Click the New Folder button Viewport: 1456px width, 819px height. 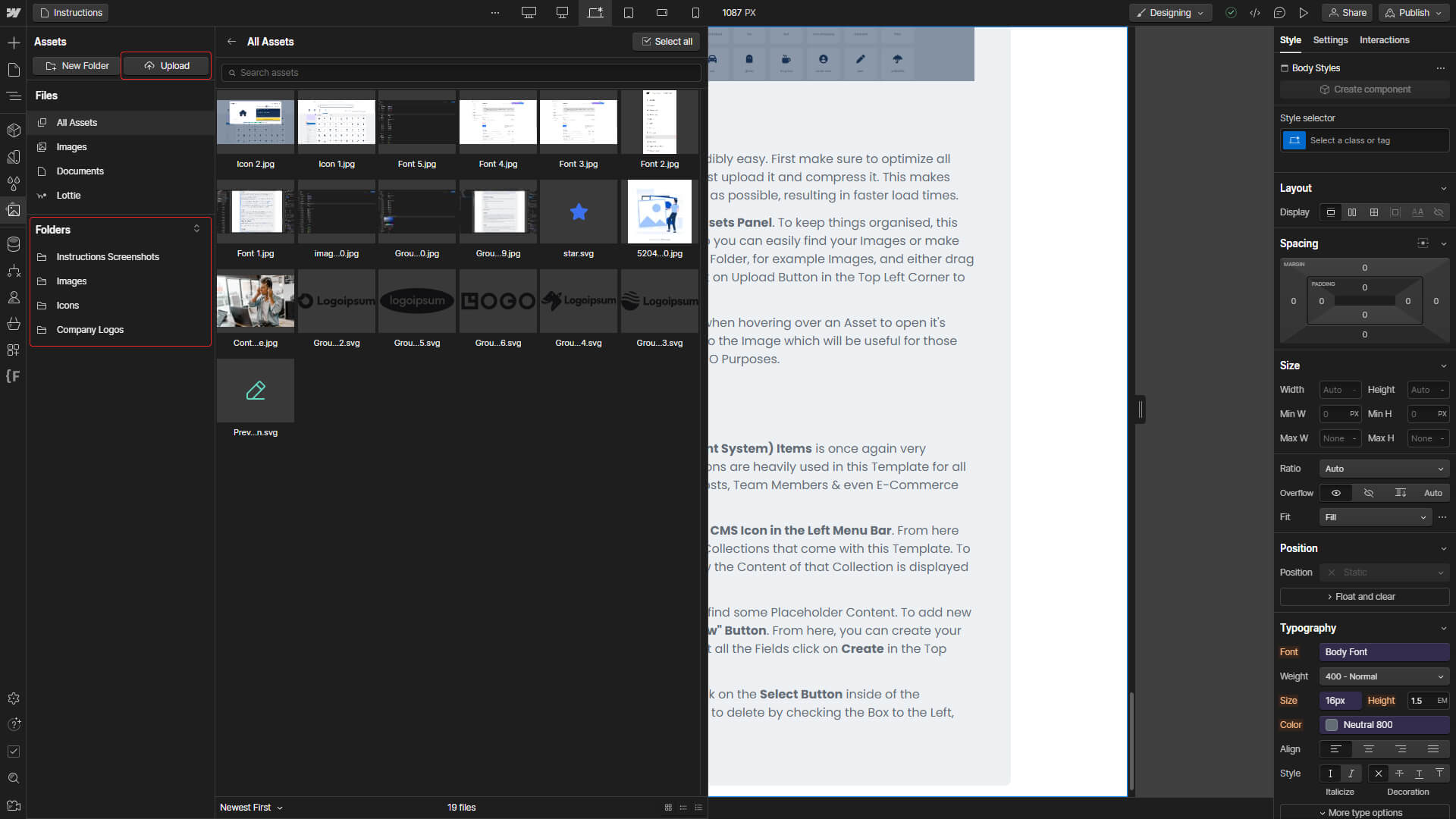pos(77,66)
